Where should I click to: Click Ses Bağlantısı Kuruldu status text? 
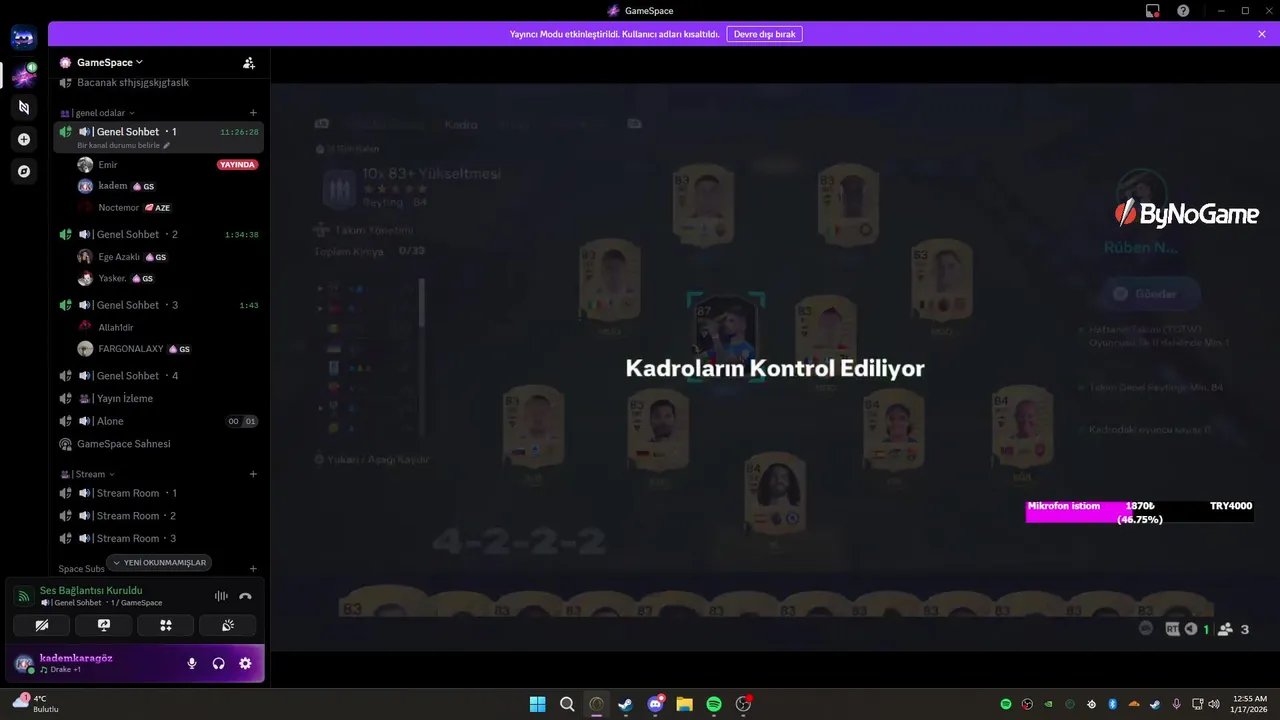coord(91,591)
